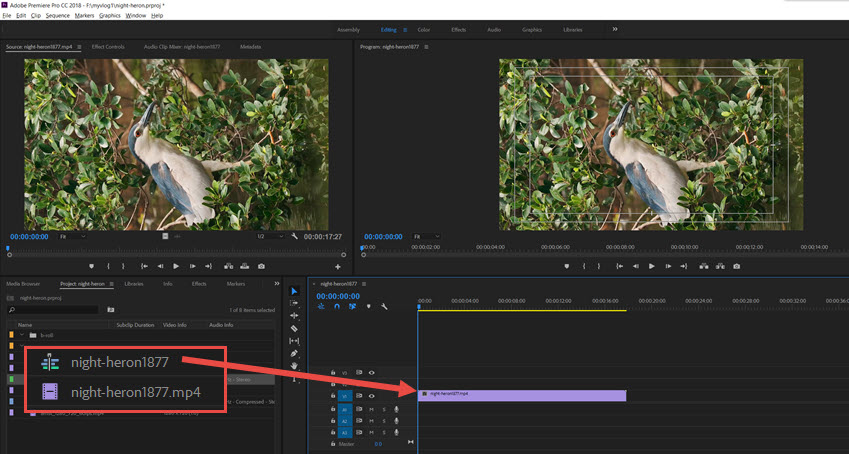Select the Hand tool

[x=294, y=366]
